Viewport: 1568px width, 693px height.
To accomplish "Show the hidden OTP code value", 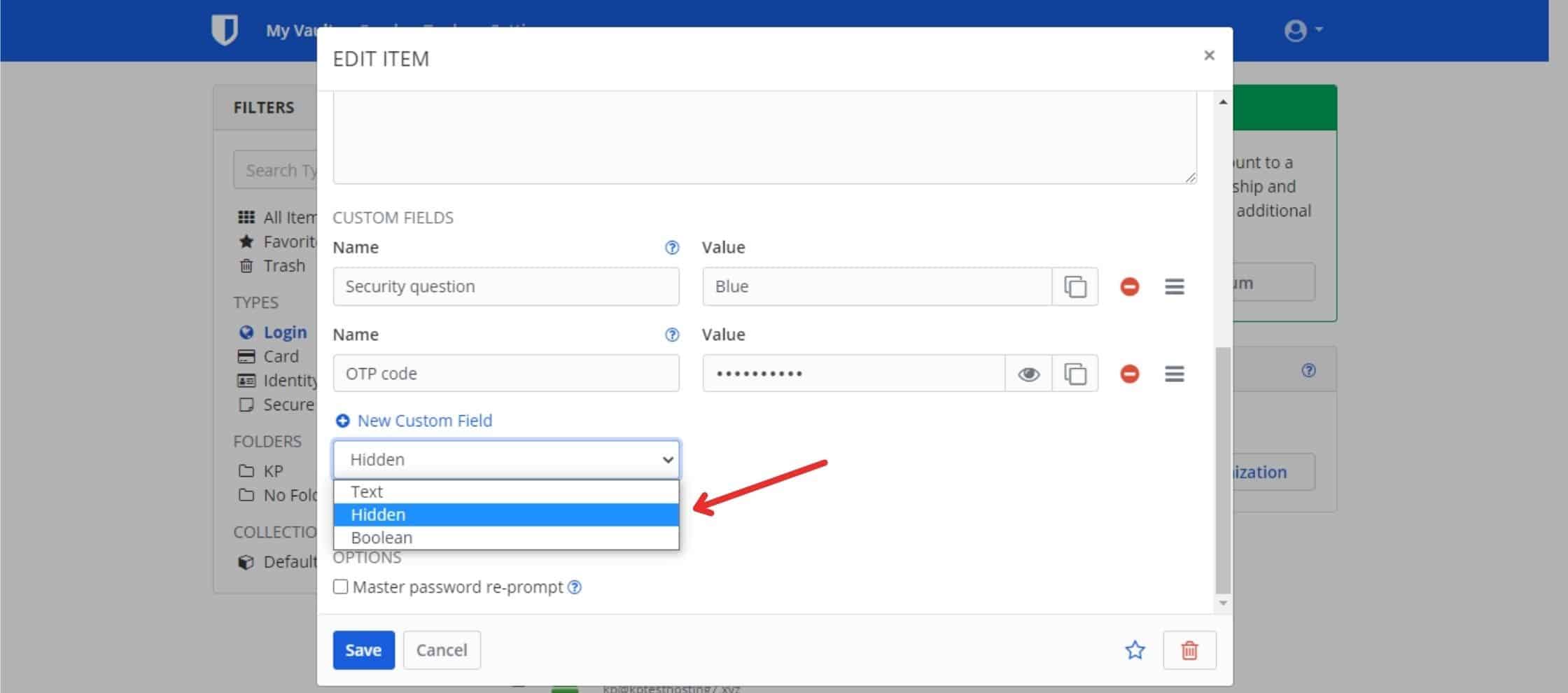I will (x=1028, y=374).
